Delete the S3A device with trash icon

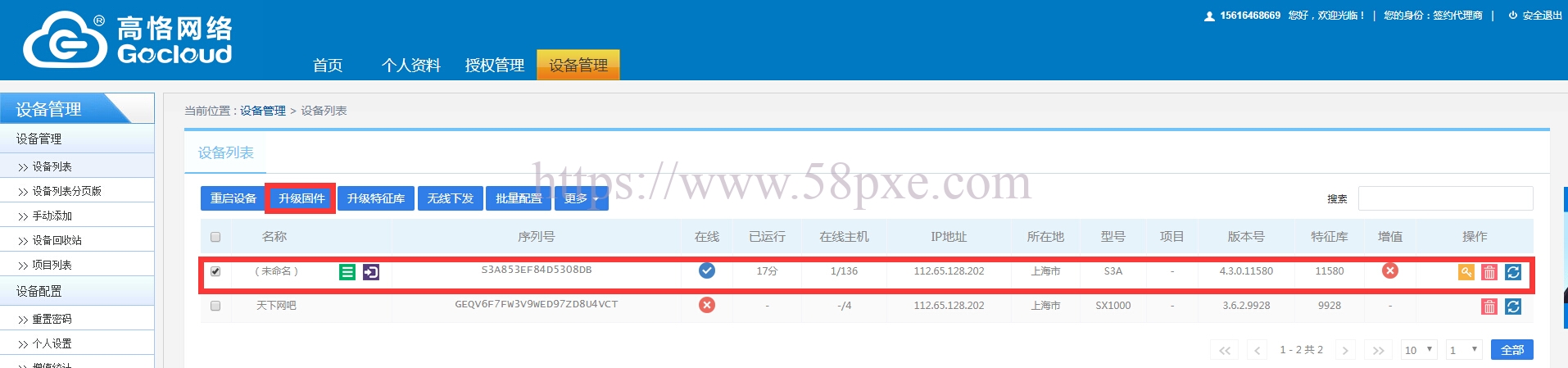[x=1489, y=272]
